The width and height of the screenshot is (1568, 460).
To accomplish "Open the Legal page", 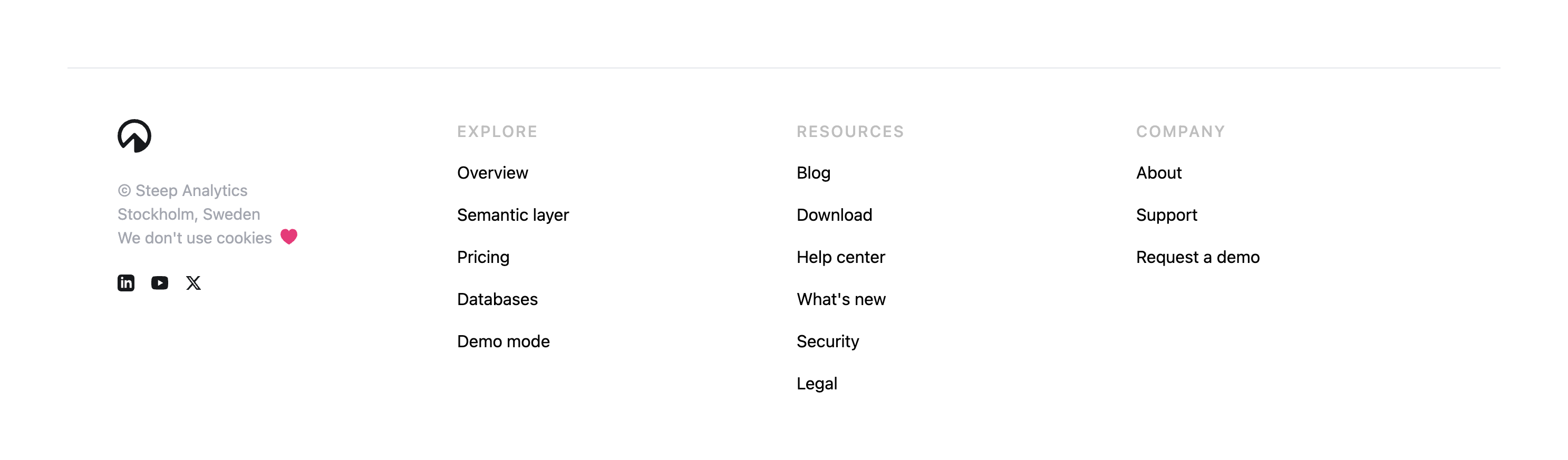I will pyautogui.click(x=817, y=384).
